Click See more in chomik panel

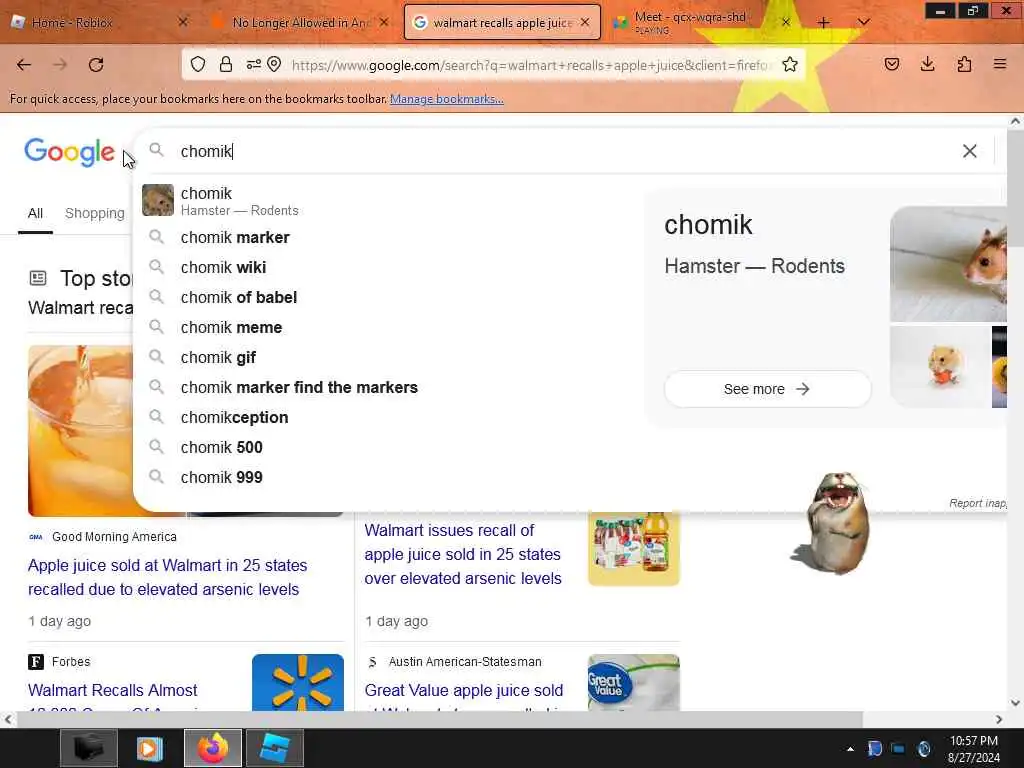click(767, 389)
